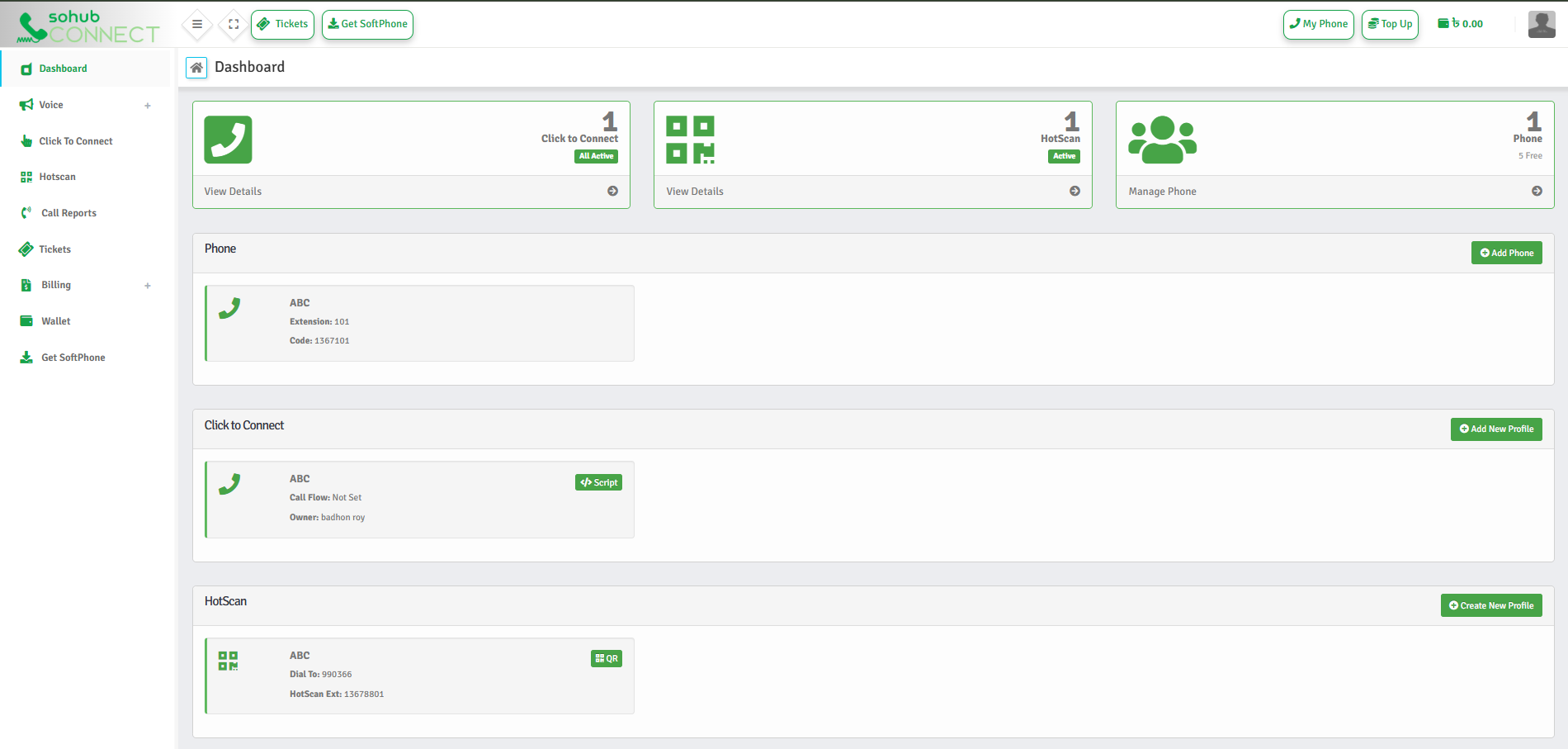Click the All Active status badge
The width and height of the screenshot is (1568, 749).
tap(596, 156)
